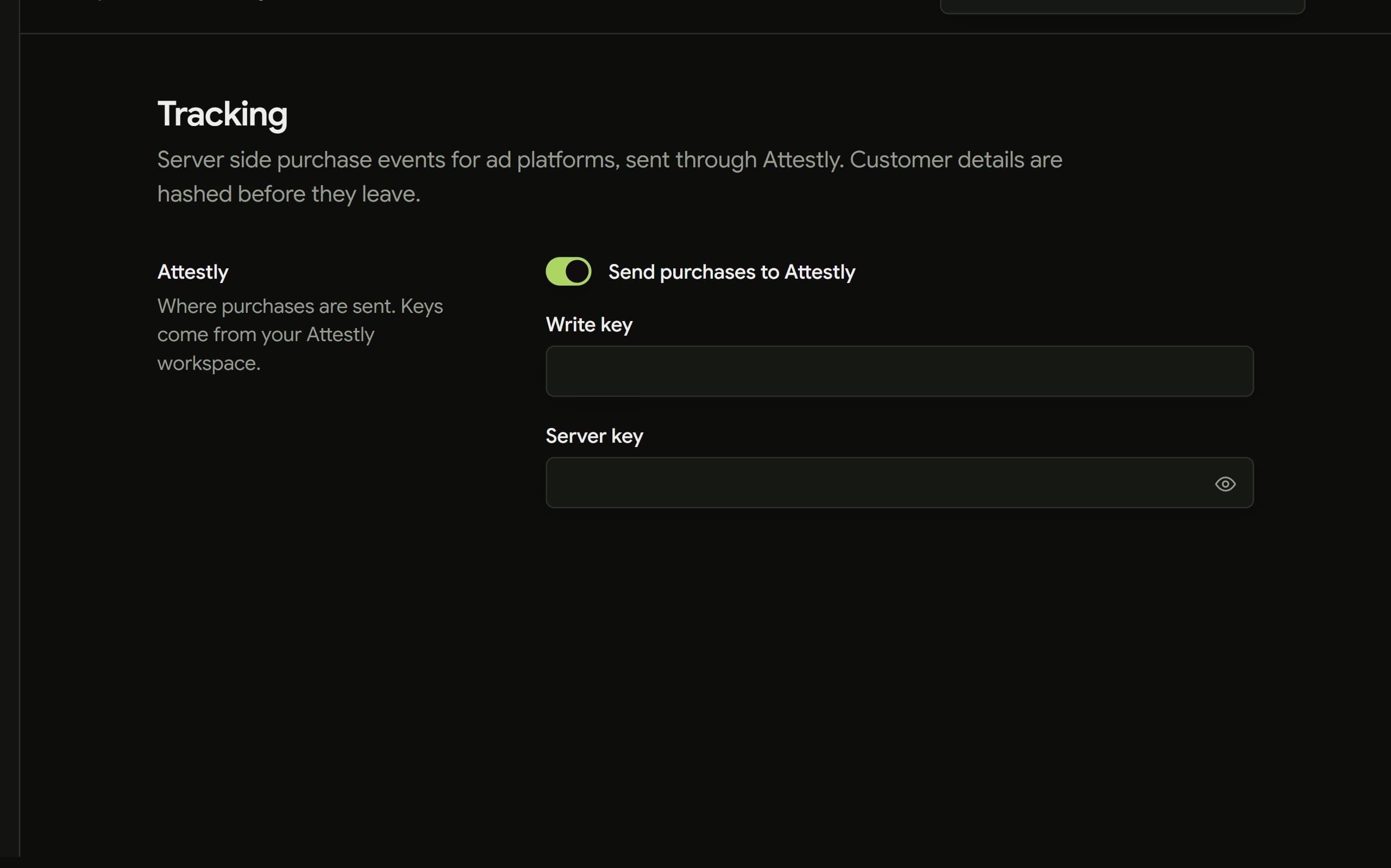Click the "Write key" label
This screenshot has height=868, width=1391.
[589, 325]
